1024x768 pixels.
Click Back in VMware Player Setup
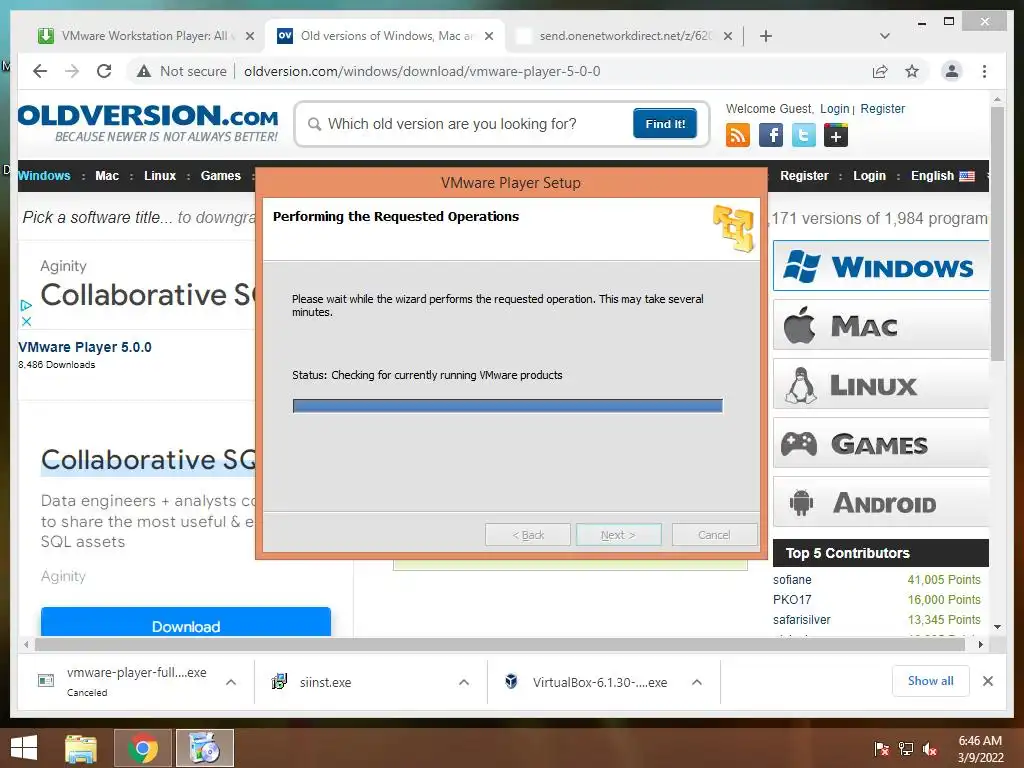pyautogui.click(x=528, y=535)
